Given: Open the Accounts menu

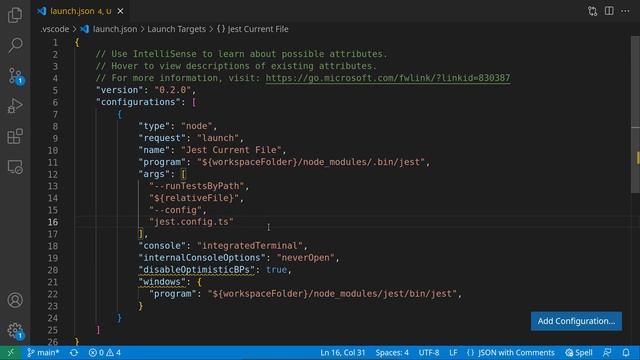Looking at the screenshot, I should 15,300.
